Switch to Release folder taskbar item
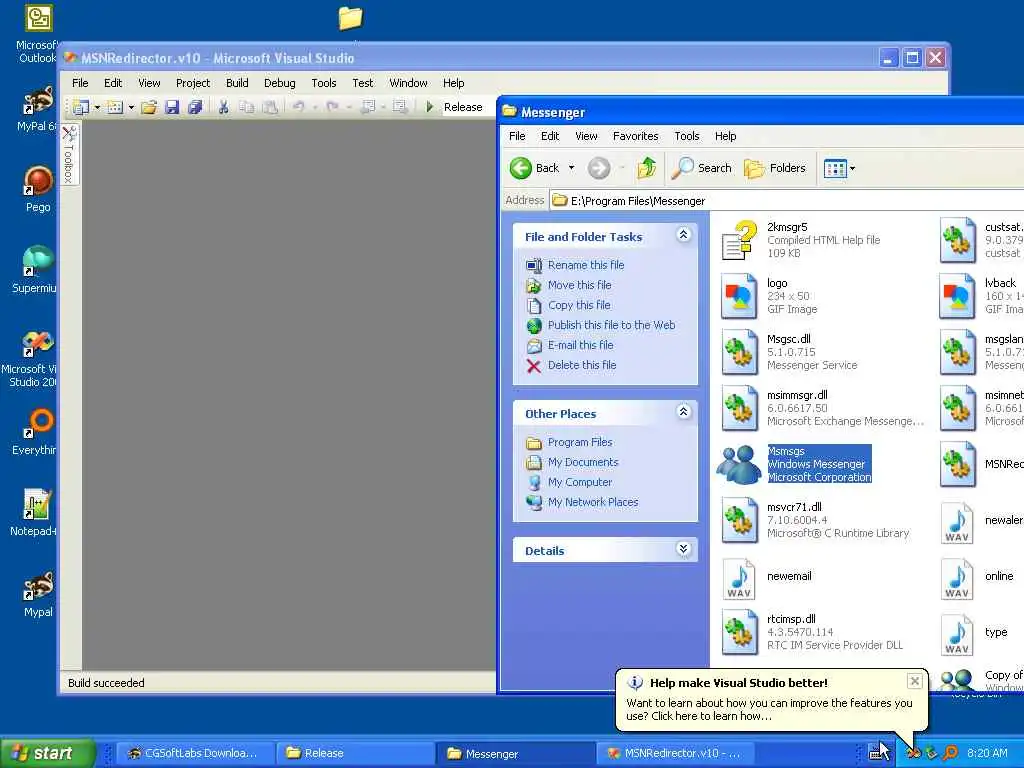This screenshot has width=1024, height=768. pyautogui.click(x=353, y=753)
